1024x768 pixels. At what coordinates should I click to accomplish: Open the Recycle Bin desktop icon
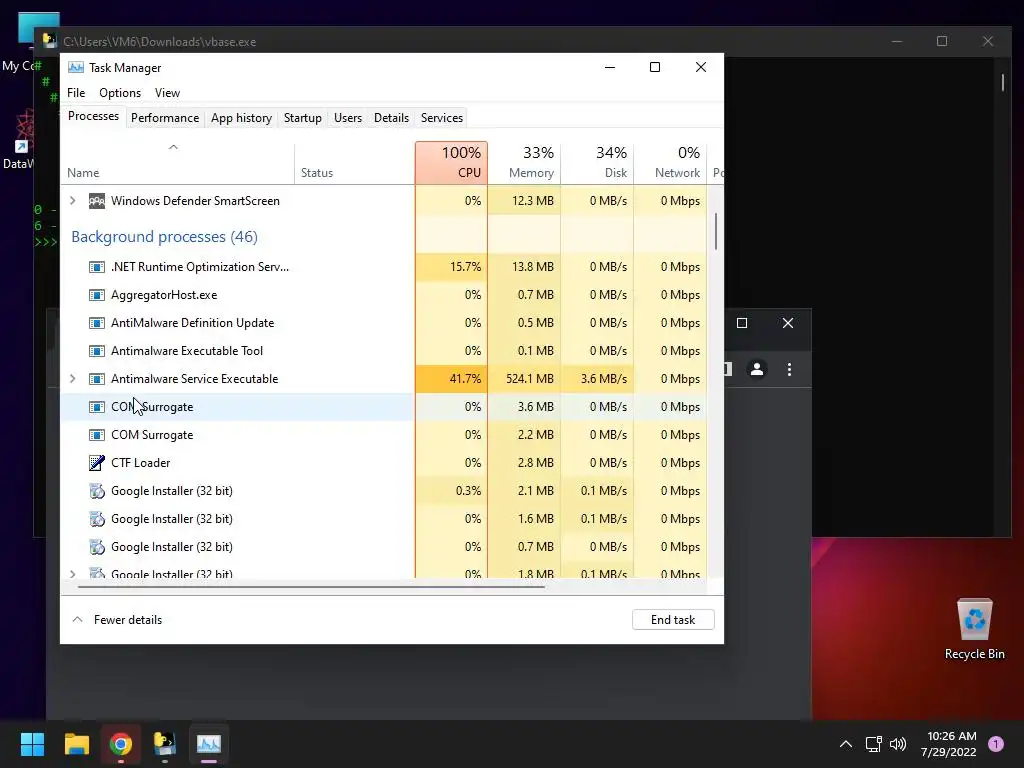coord(974,630)
